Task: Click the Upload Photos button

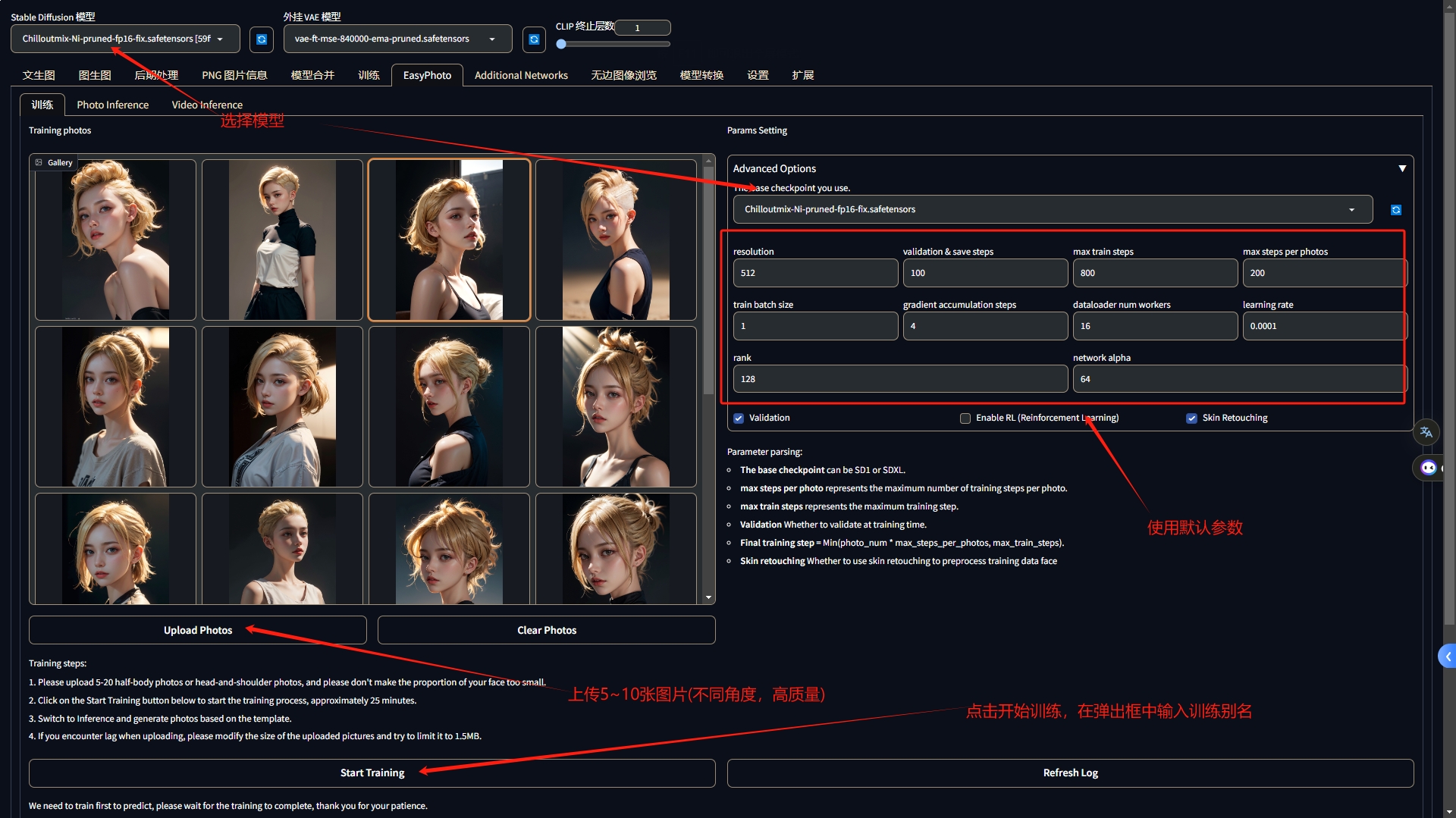Action: (197, 630)
